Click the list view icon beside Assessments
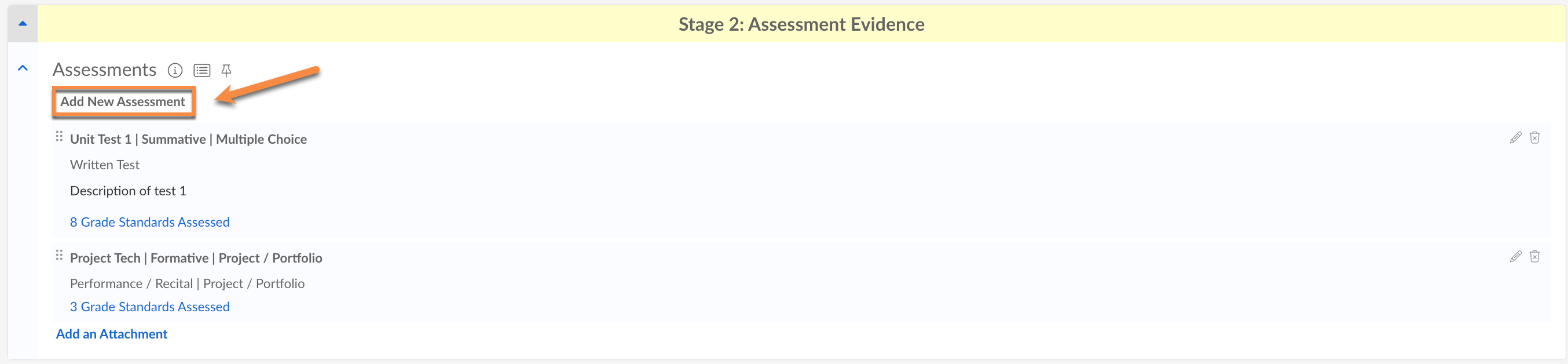The image size is (1568, 364). [202, 71]
